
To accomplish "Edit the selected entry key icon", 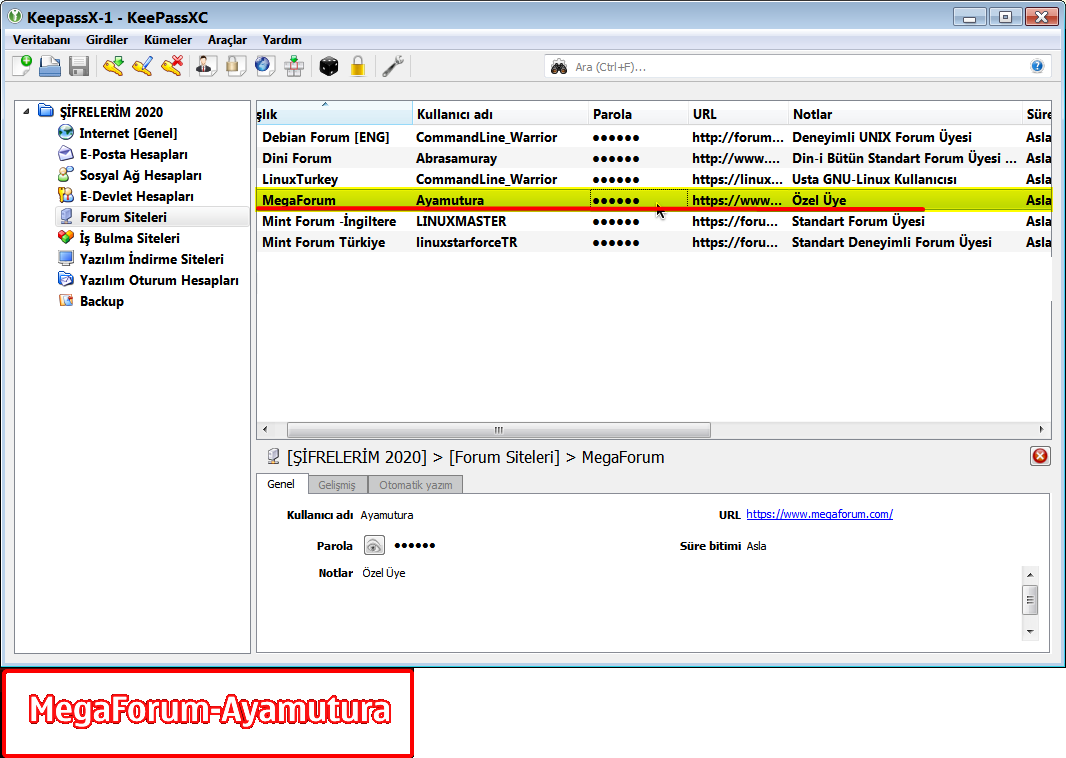I will pyautogui.click(x=143, y=66).
